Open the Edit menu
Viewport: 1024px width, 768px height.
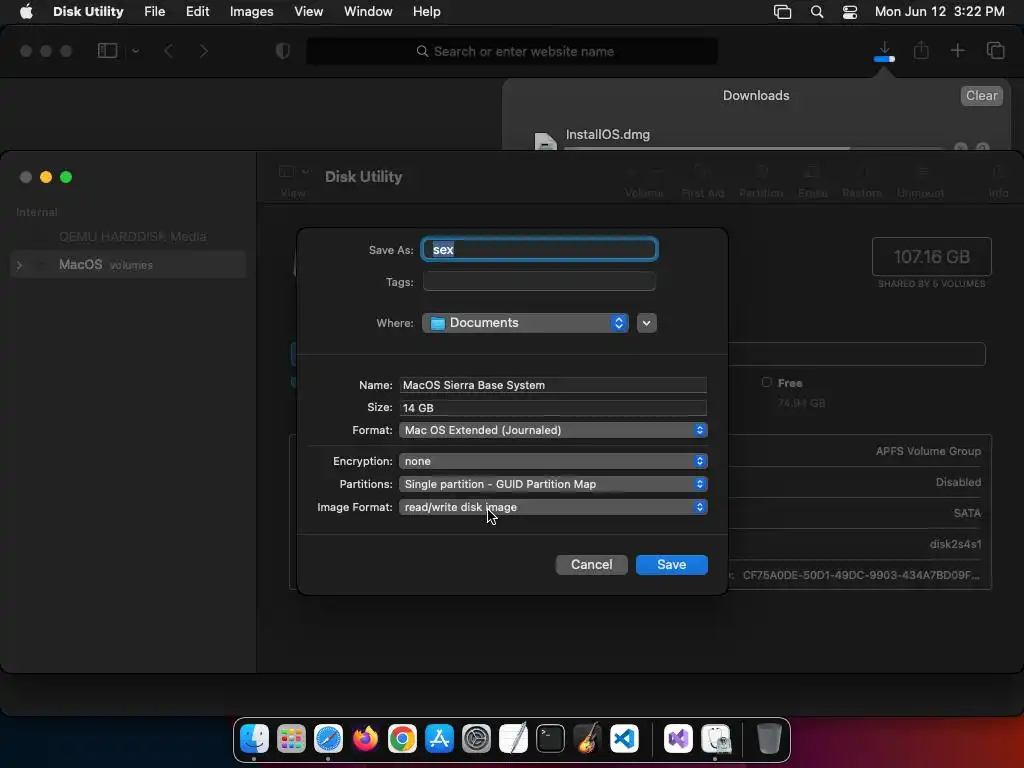click(197, 11)
